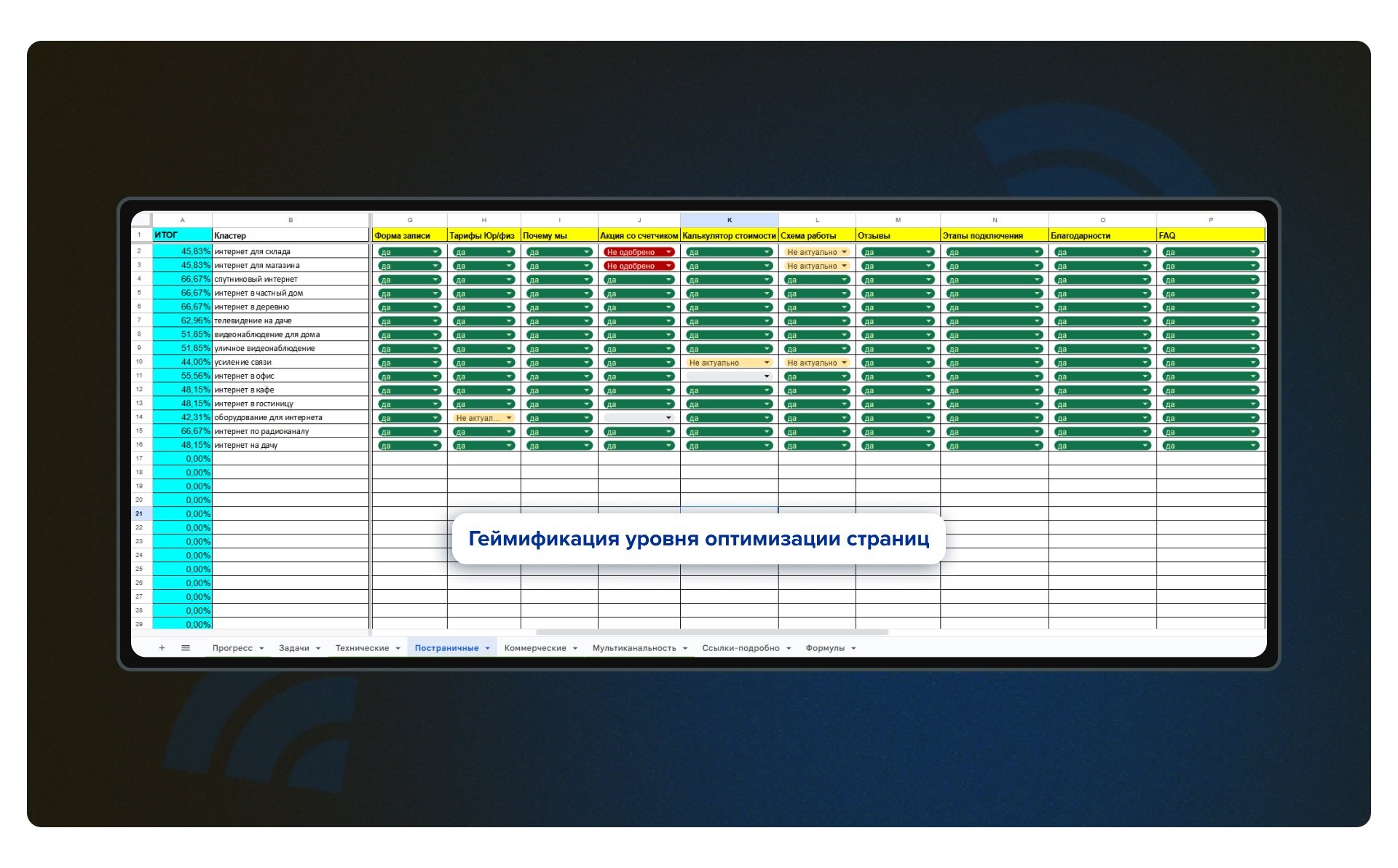Screen dimensions: 1398x868
Task: Open empty Калькулятор dropdown in интернет в офис row
Action: click(x=767, y=376)
